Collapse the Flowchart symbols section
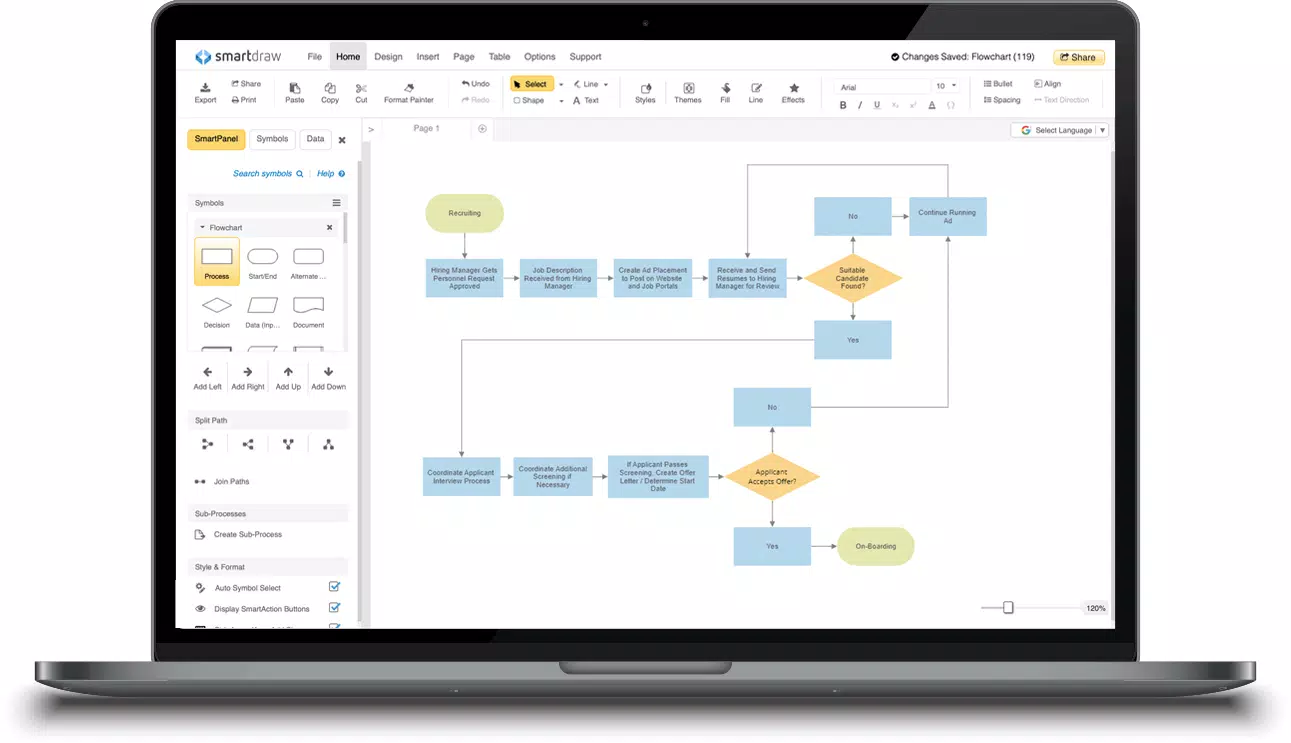This screenshot has height=743, width=1291. (x=202, y=227)
